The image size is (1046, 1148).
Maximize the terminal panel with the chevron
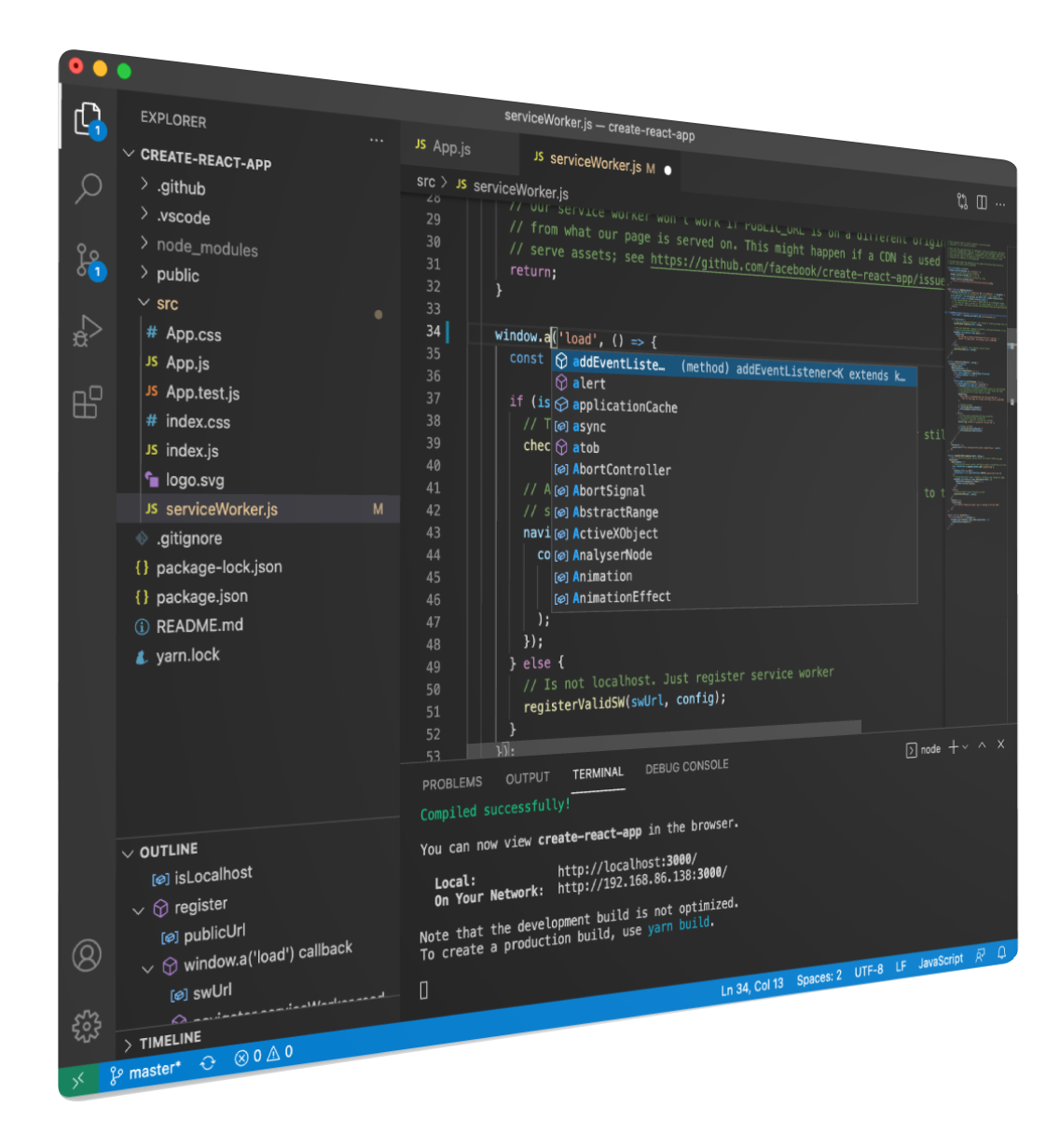click(982, 745)
